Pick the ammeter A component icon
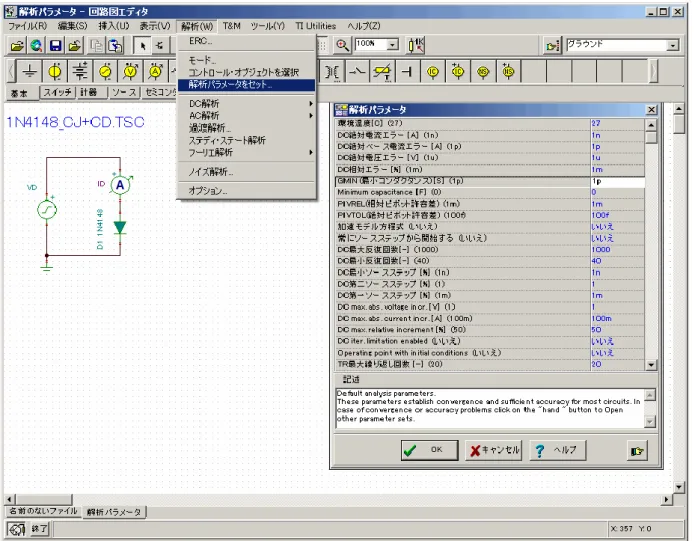This screenshot has height=541, width=695. pyautogui.click(x=155, y=71)
